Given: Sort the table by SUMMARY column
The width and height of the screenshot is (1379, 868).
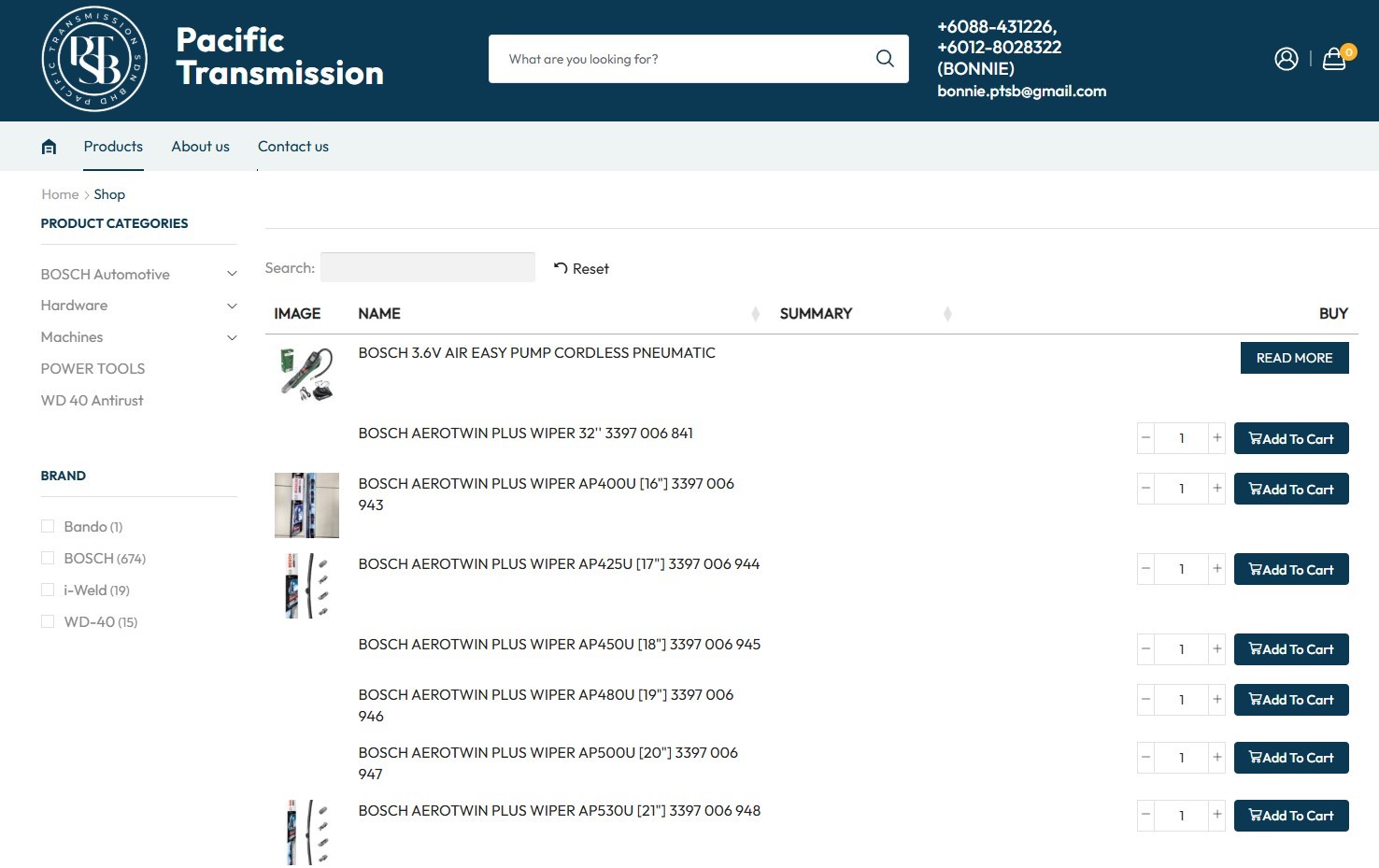Looking at the screenshot, I should tap(947, 314).
